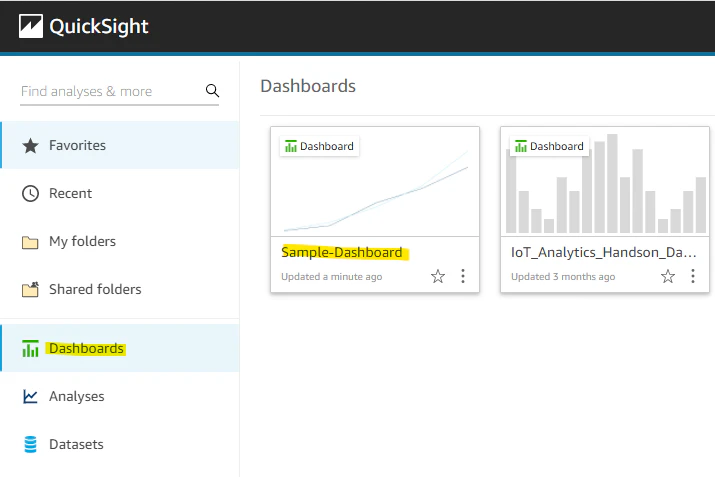The width and height of the screenshot is (715, 477).
Task: Go to Datasets
Action: (x=119, y=444)
